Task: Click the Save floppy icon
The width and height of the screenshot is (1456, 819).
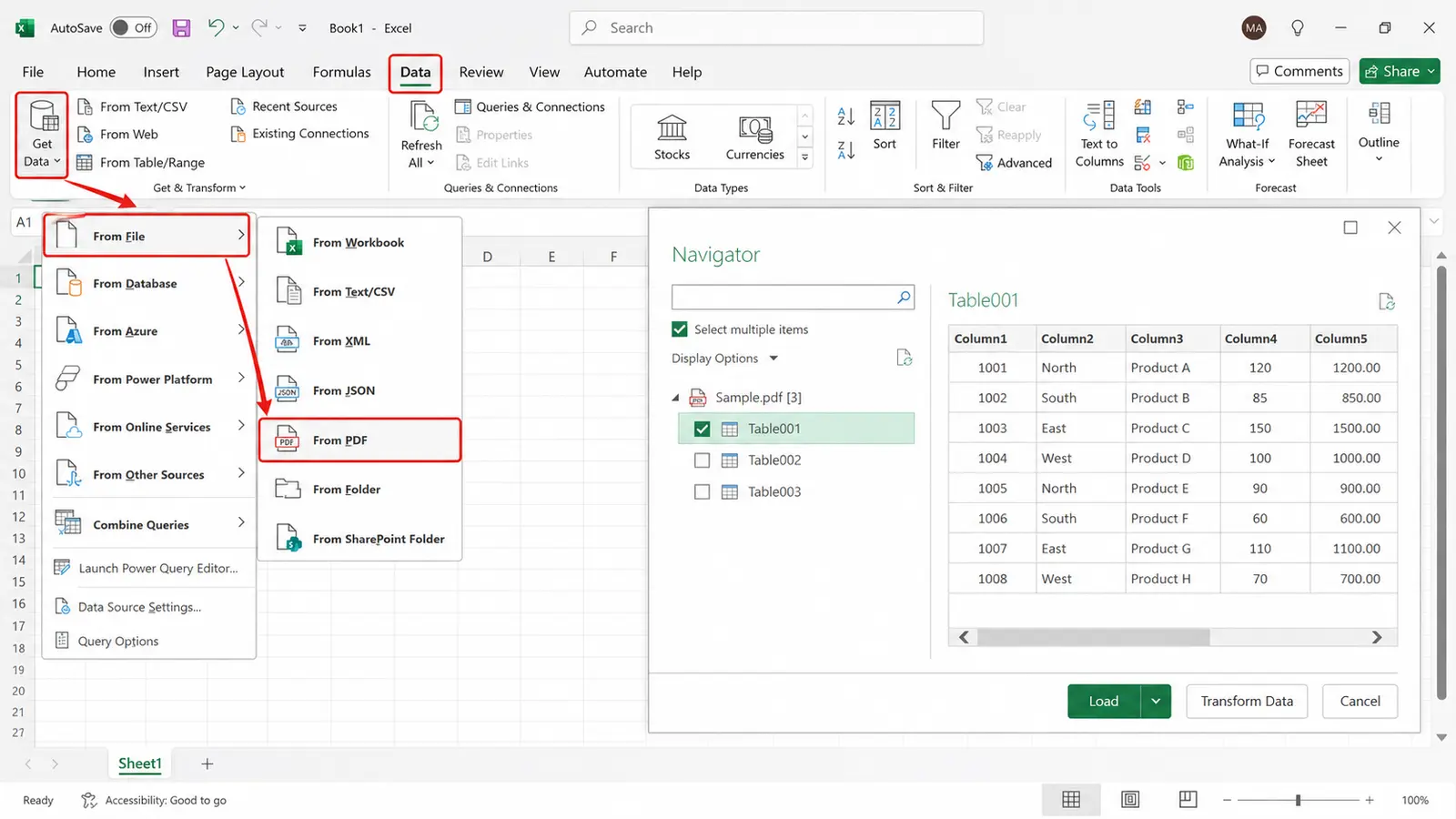Action: tap(182, 28)
